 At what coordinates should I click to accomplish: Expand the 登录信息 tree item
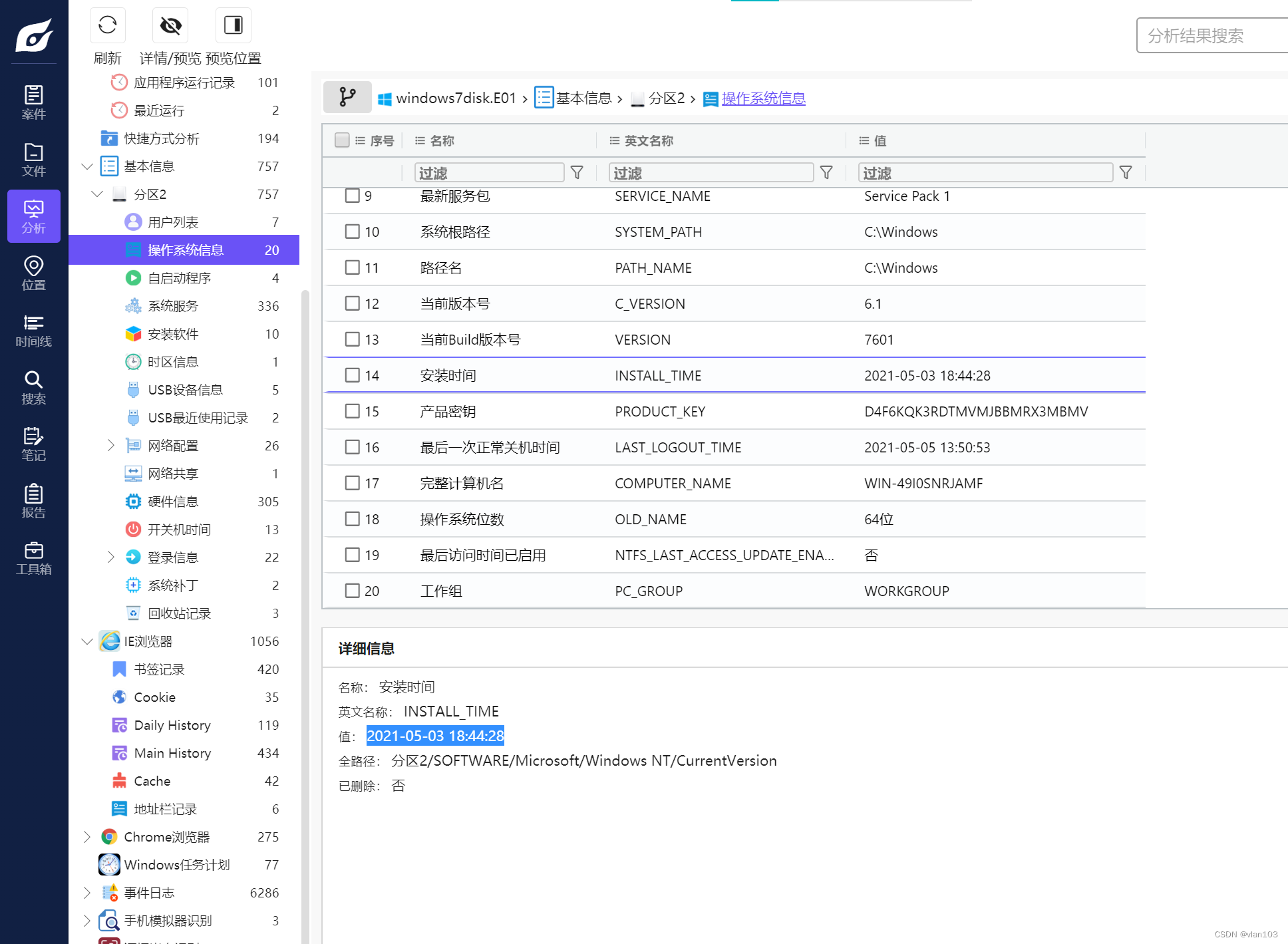click(111, 556)
